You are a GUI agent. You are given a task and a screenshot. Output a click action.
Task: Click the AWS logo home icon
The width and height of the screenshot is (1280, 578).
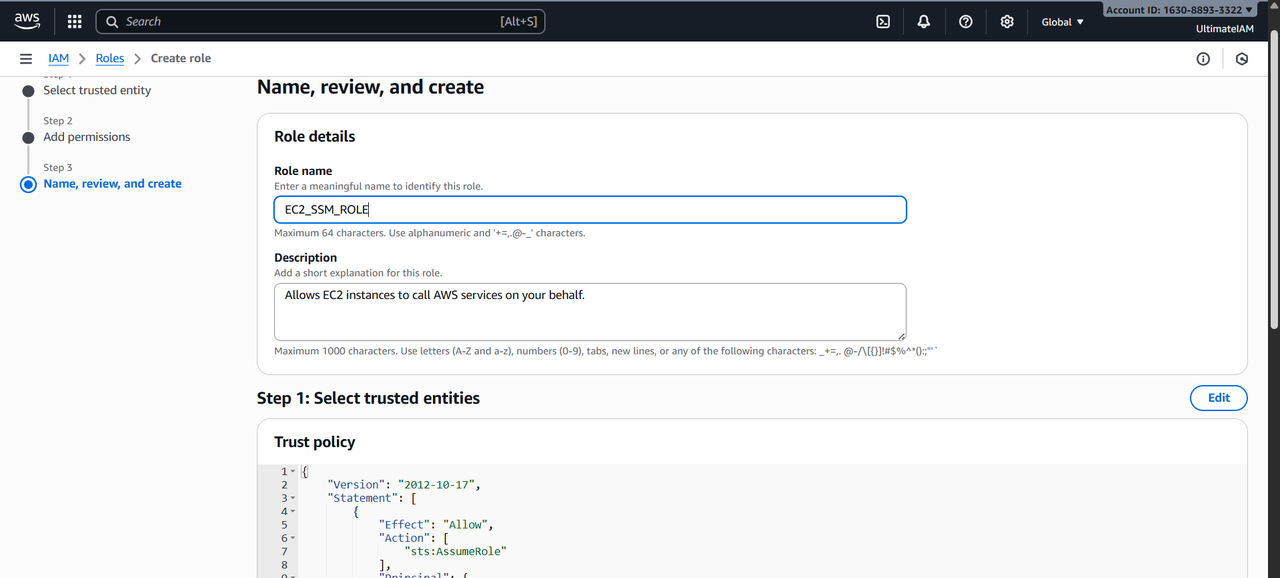(x=27, y=21)
